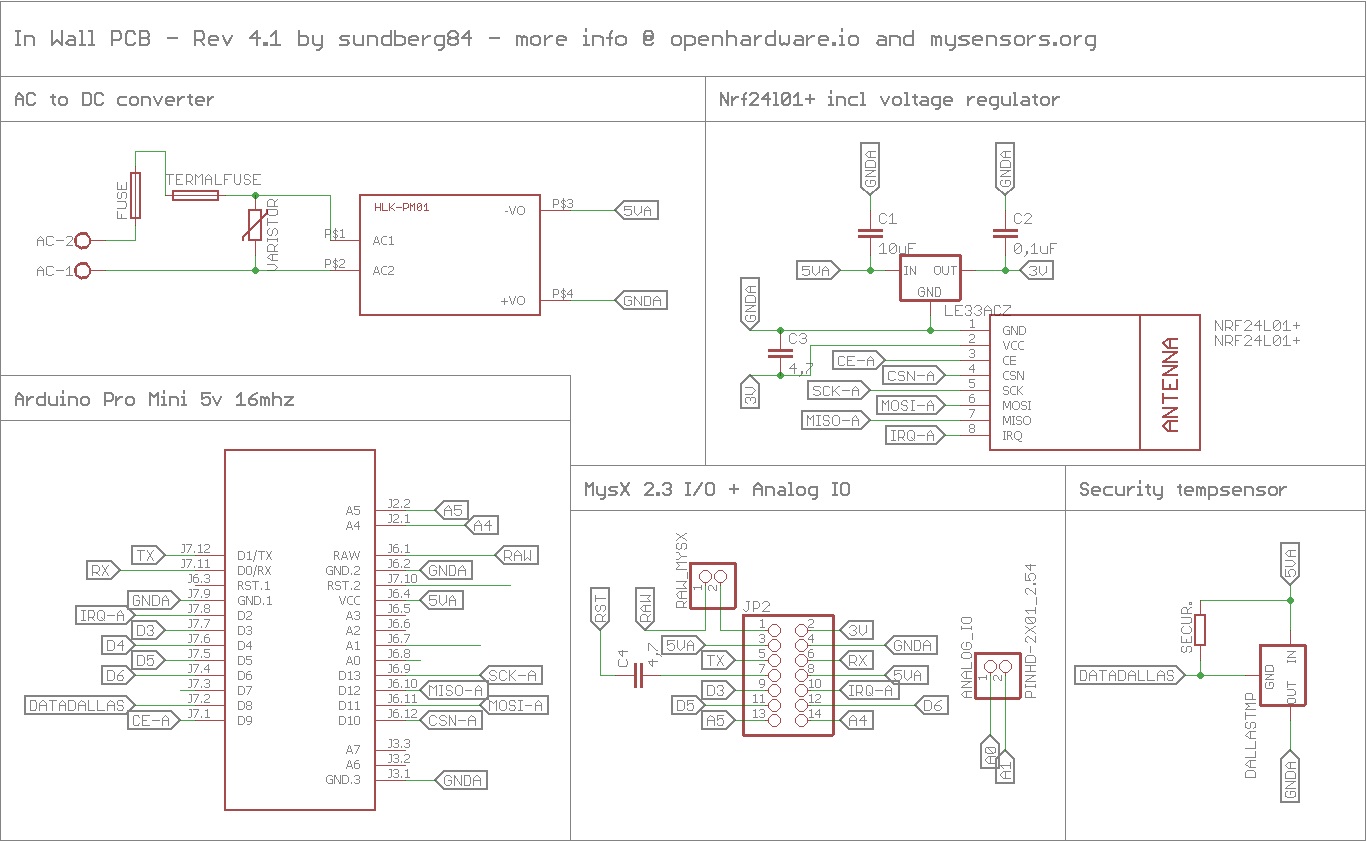
Task: Click the C3 capacitor near NRF24L01+
Action: pos(776,352)
